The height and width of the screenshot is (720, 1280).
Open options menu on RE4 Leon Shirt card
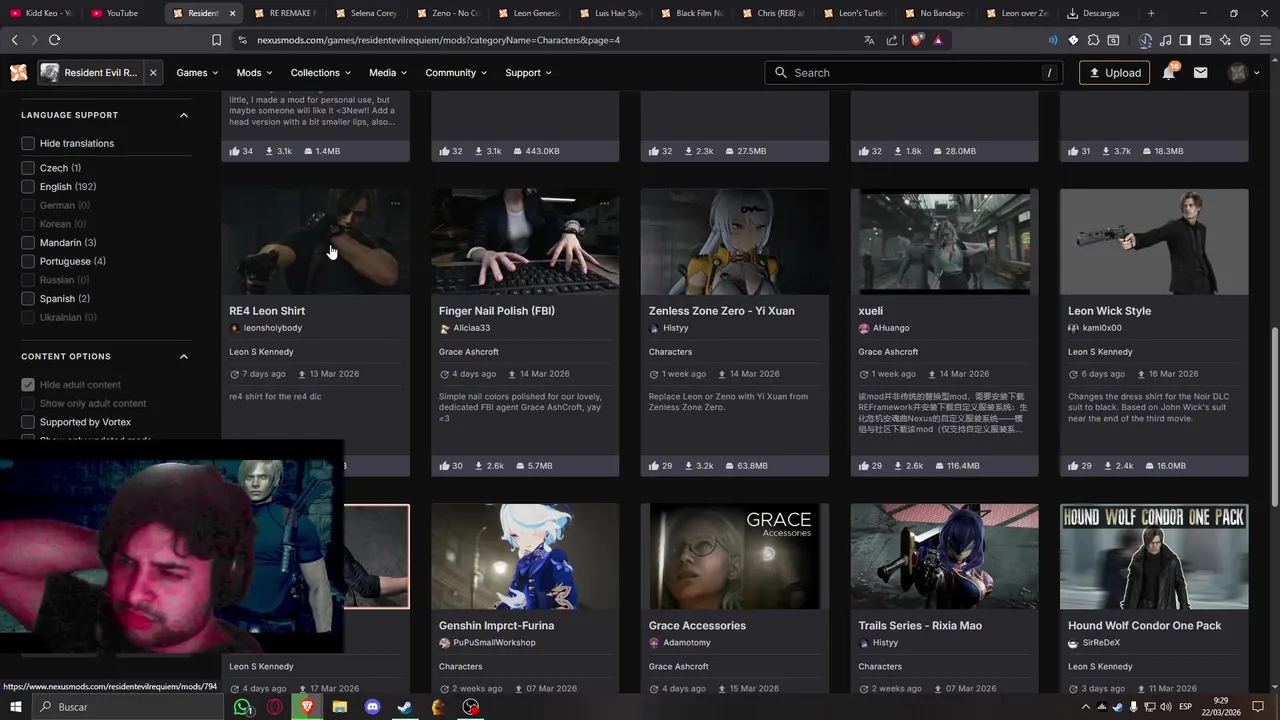(395, 203)
